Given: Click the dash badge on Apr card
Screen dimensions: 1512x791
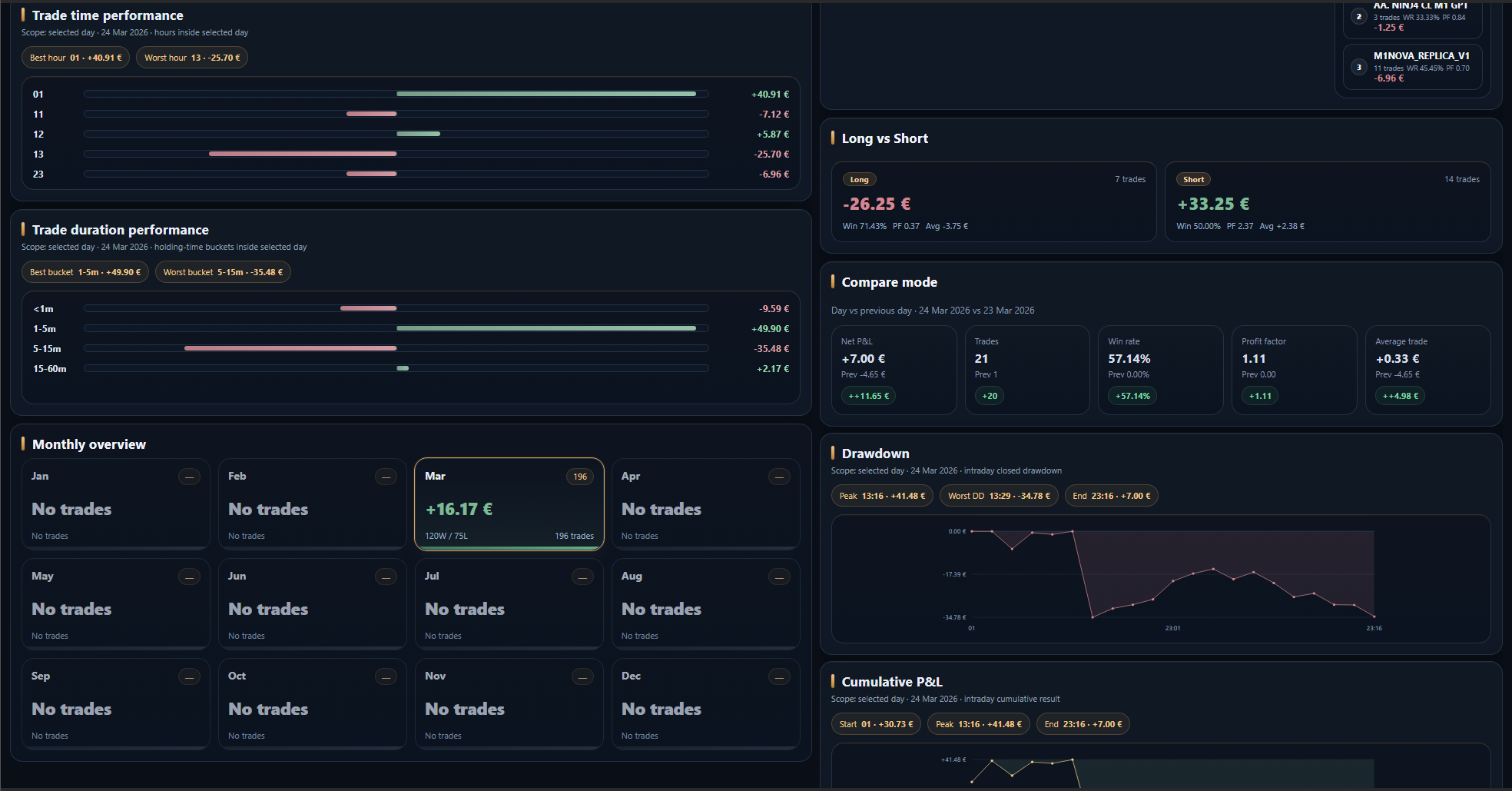Looking at the screenshot, I should (x=779, y=477).
